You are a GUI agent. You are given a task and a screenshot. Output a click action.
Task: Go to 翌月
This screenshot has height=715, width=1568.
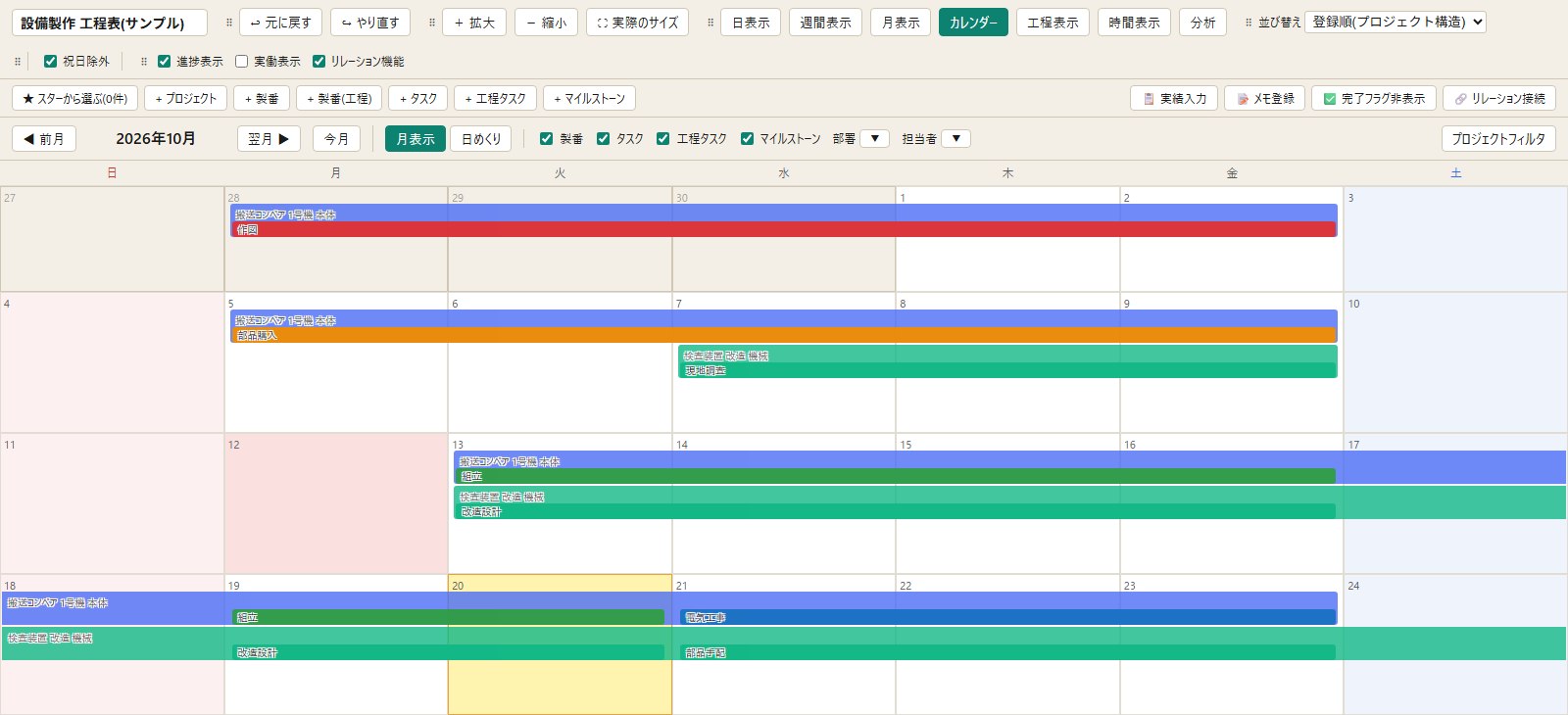point(269,139)
